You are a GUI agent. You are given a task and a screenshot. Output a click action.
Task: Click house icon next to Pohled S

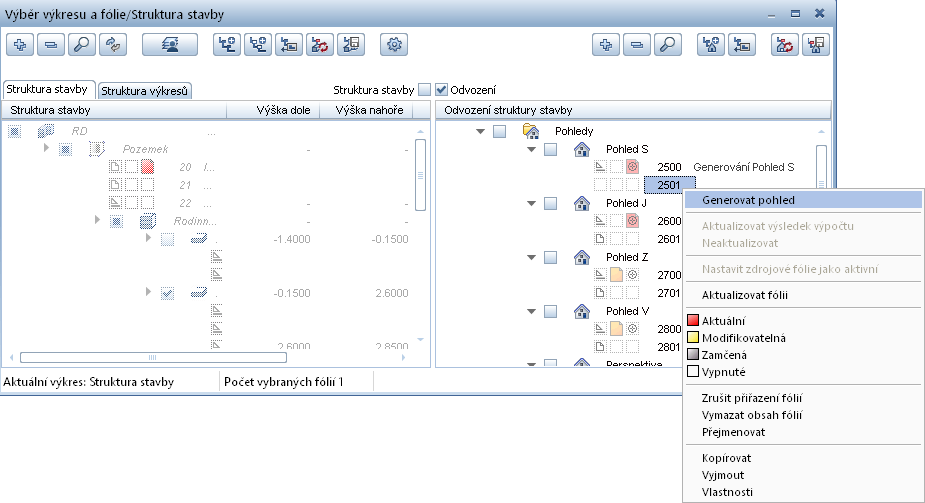pyautogui.click(x=582, y=149)
